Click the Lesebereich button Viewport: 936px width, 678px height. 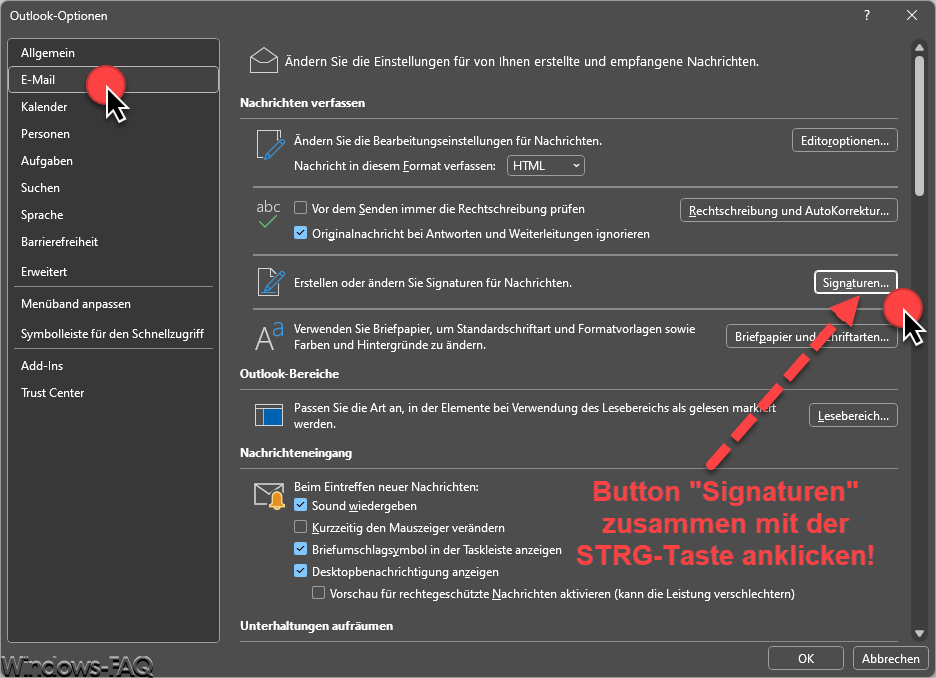[853, 415]
